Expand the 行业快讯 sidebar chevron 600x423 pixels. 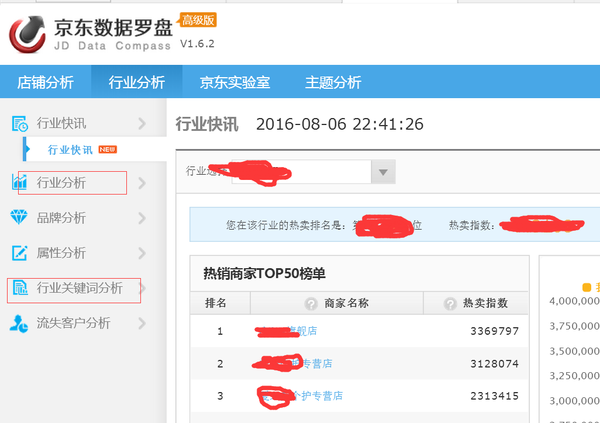click(142, 123)
